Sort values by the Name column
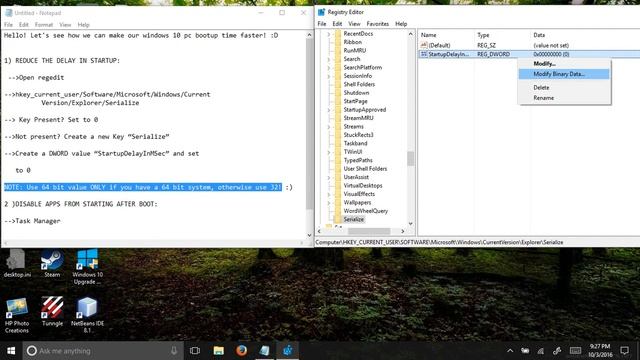 tap(446, 35)
